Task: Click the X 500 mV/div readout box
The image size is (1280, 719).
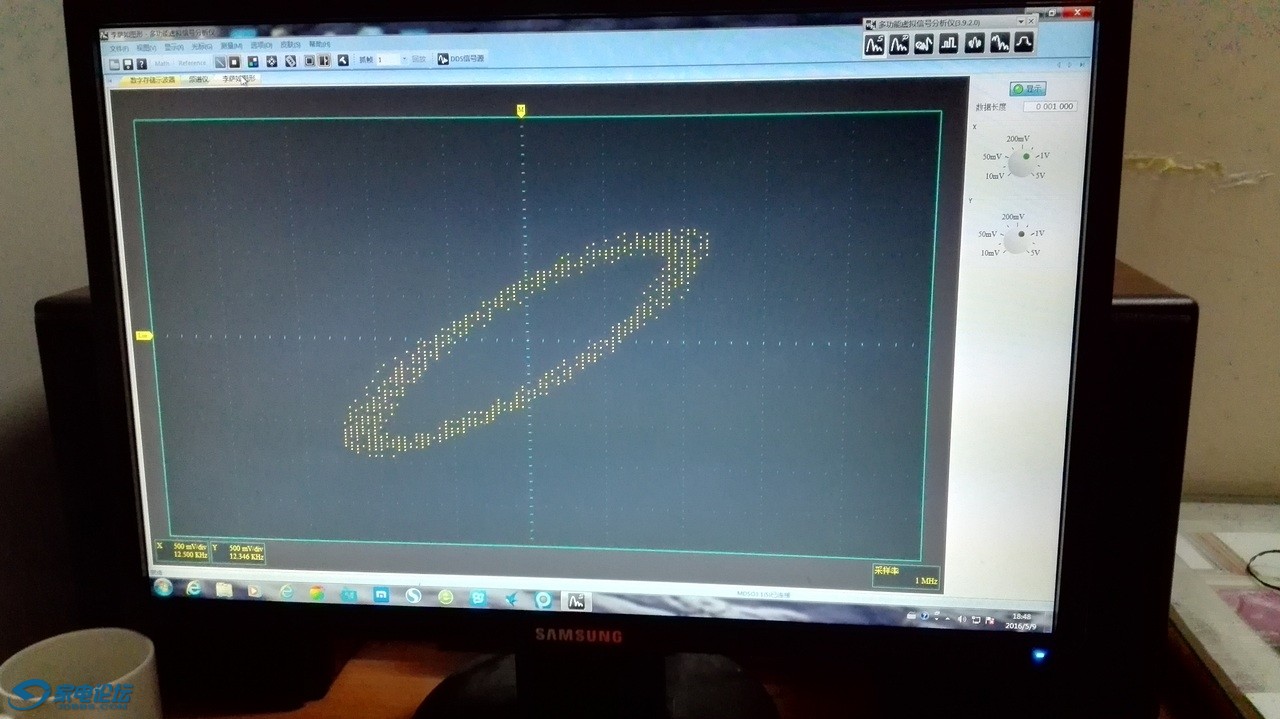Action: [x=181, y=552]
